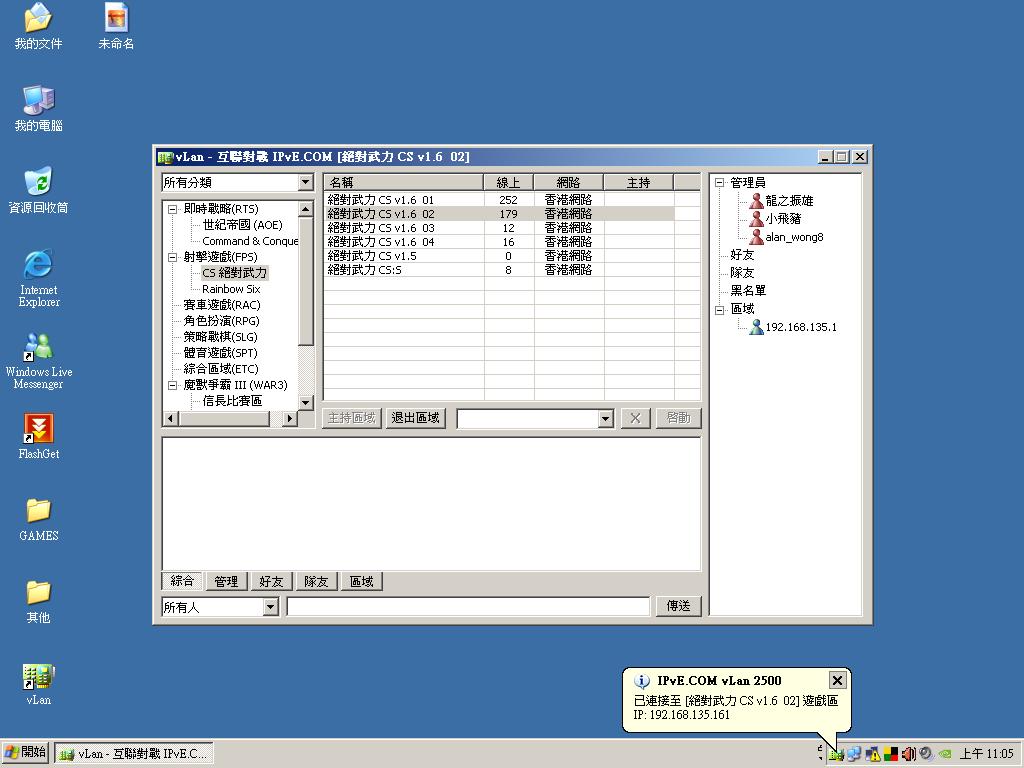Viewport: 1024px width, 768px height.
Task: Open the 我的文件 desktop folder icon
Action: [x=38, y=17]
